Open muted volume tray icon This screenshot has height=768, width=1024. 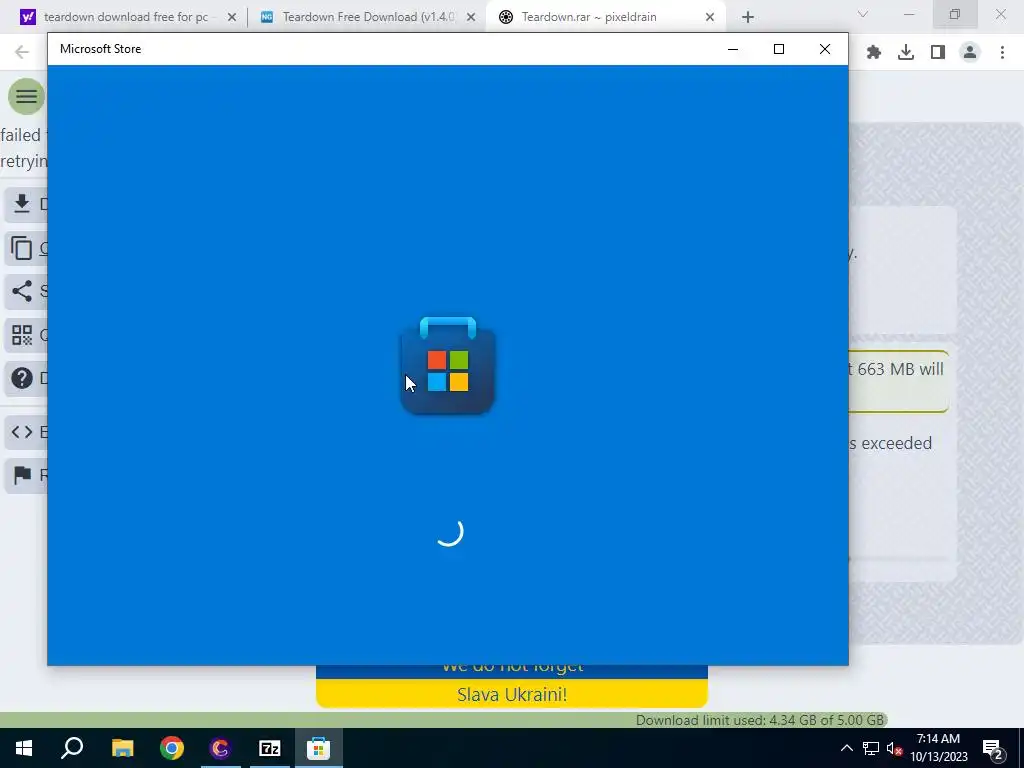point(894,748)
